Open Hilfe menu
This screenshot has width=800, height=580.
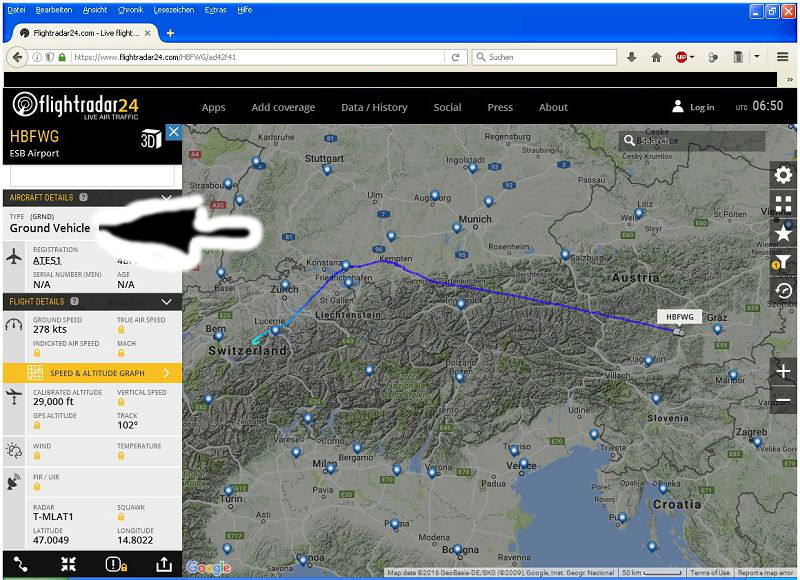[x=244, y=10]
